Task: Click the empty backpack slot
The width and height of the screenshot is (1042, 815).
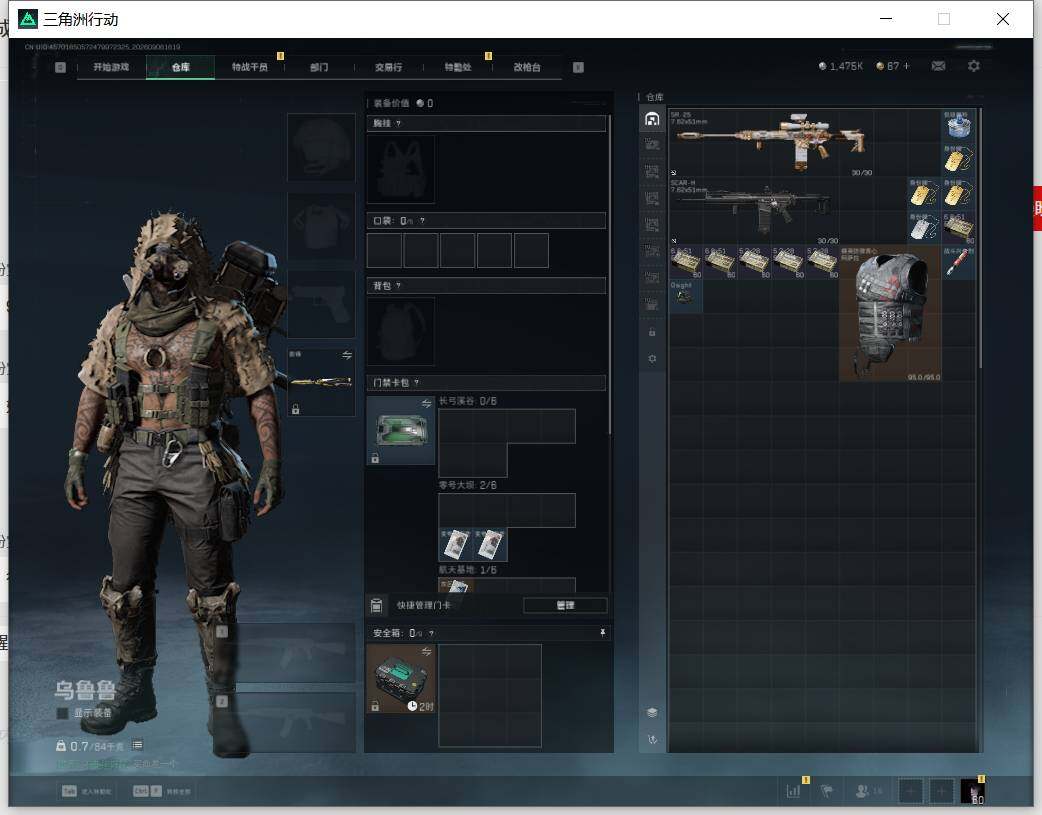Action: tap(401, 332)
